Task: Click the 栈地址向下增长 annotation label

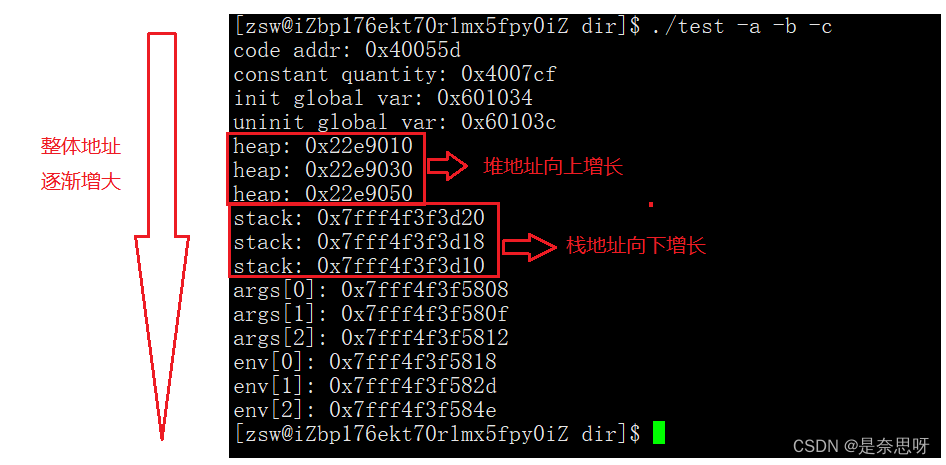Action: (x=636, y=246)
